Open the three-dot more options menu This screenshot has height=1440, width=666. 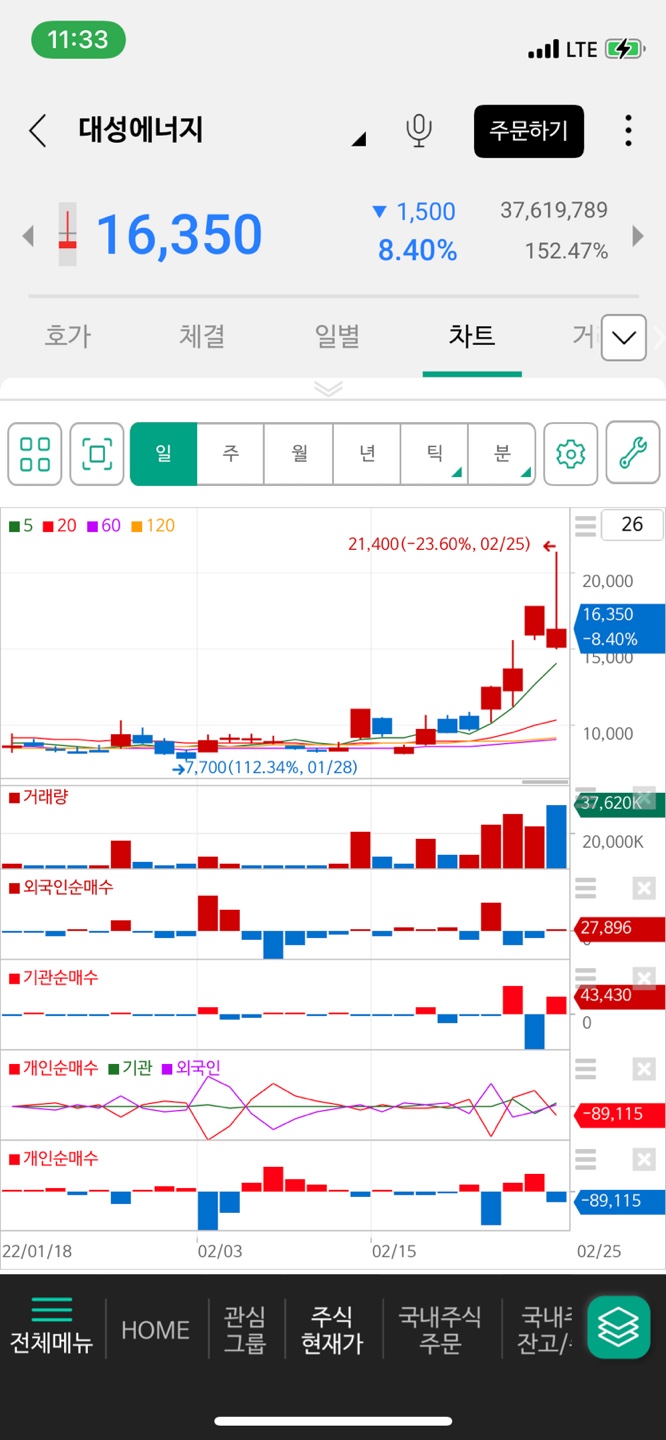(x=628, y=131)
